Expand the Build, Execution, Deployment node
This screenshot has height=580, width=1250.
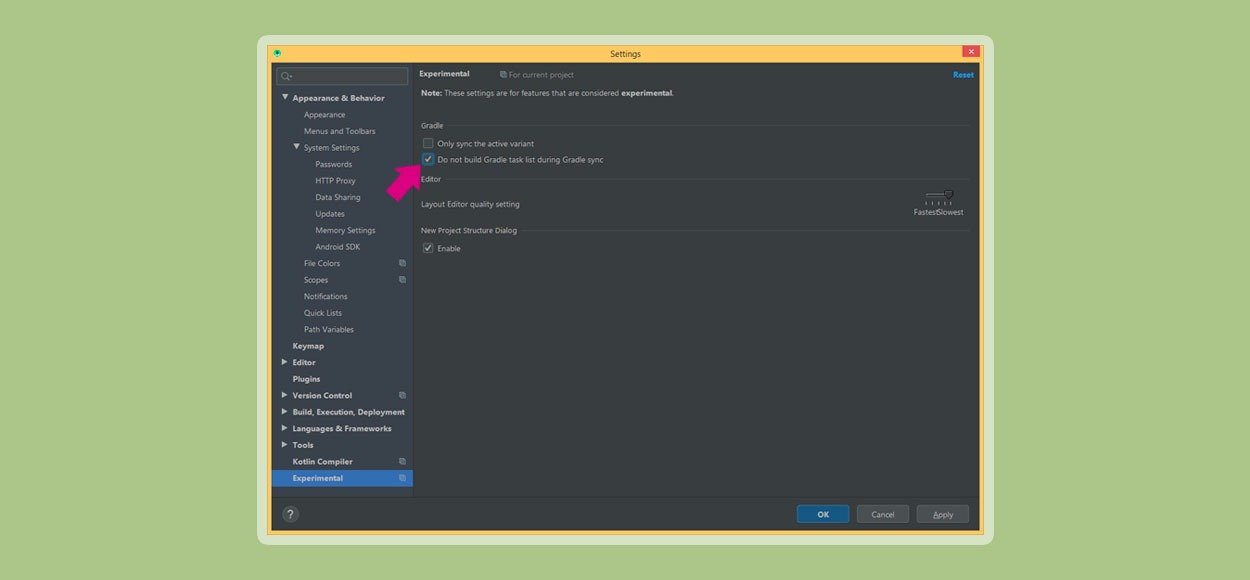285,411
